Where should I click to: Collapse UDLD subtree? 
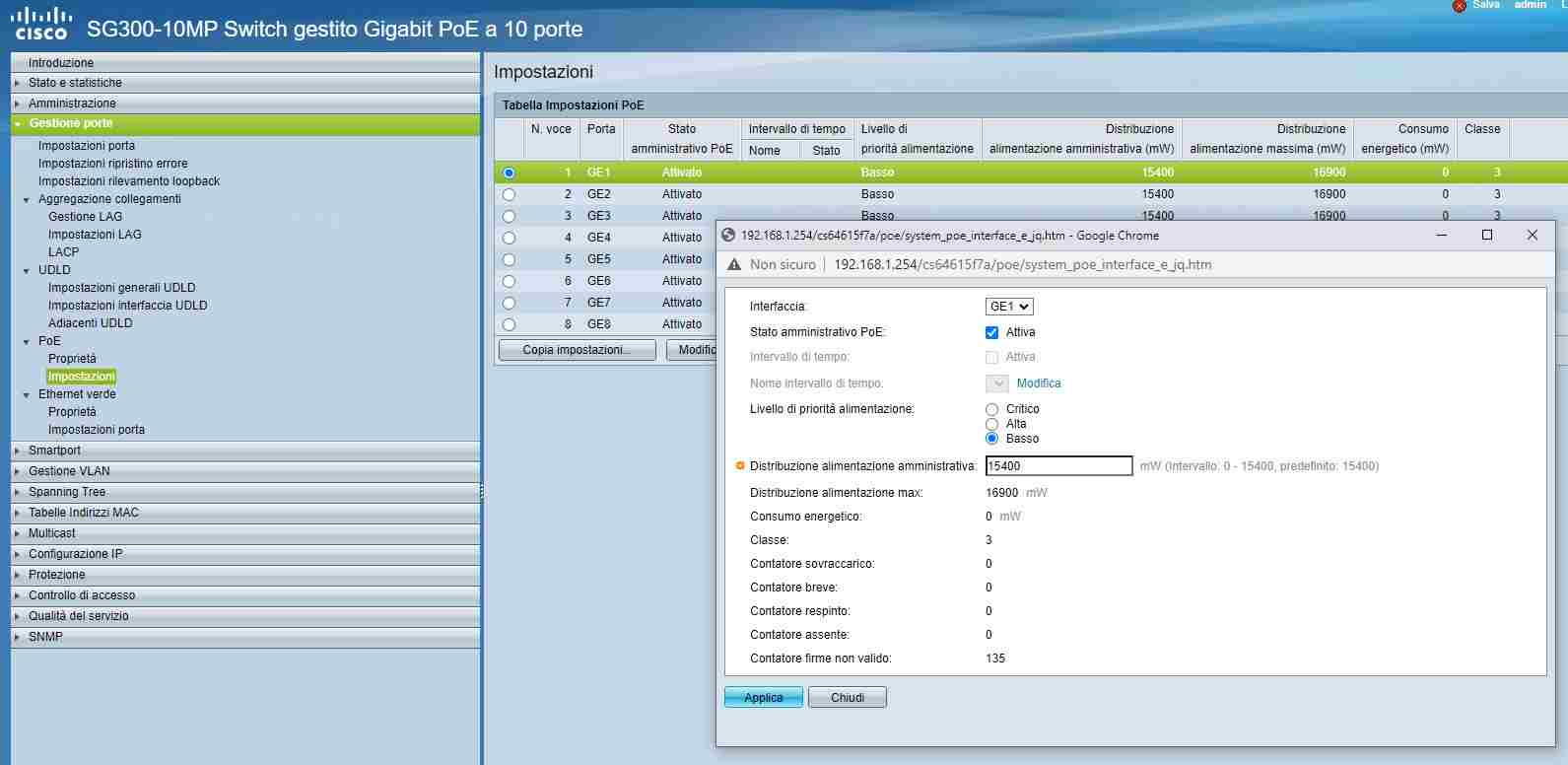tap(27, 270)
